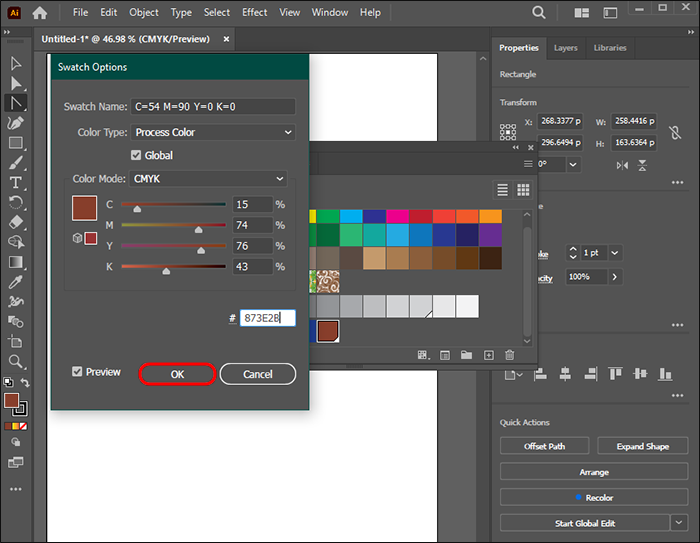Select the Type tool in toolbar
Image resolution: width=700 pixels, height=543 pixels.
tap(16, 182)
